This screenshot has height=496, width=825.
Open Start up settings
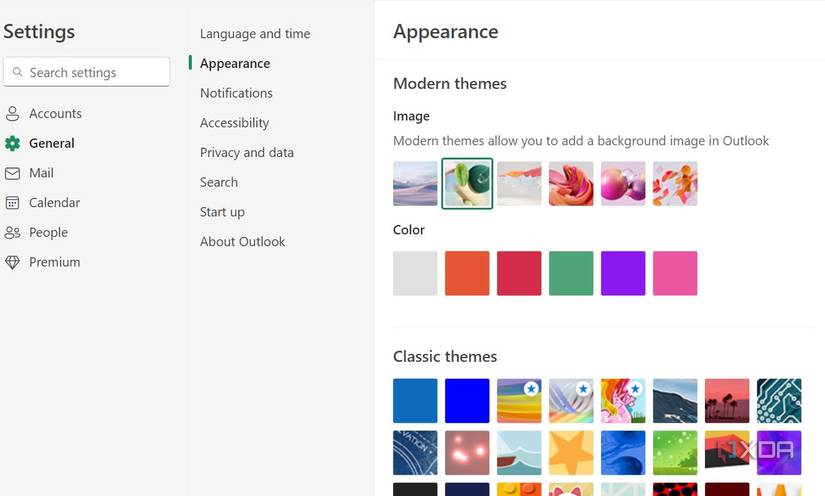click(222, 212)
